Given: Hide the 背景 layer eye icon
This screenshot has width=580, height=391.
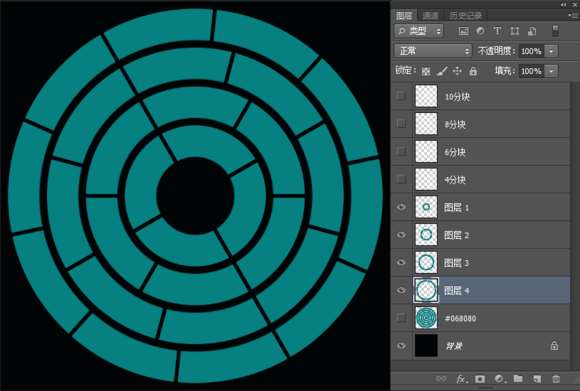Looking at the screenshot, I should coord(401,346).
